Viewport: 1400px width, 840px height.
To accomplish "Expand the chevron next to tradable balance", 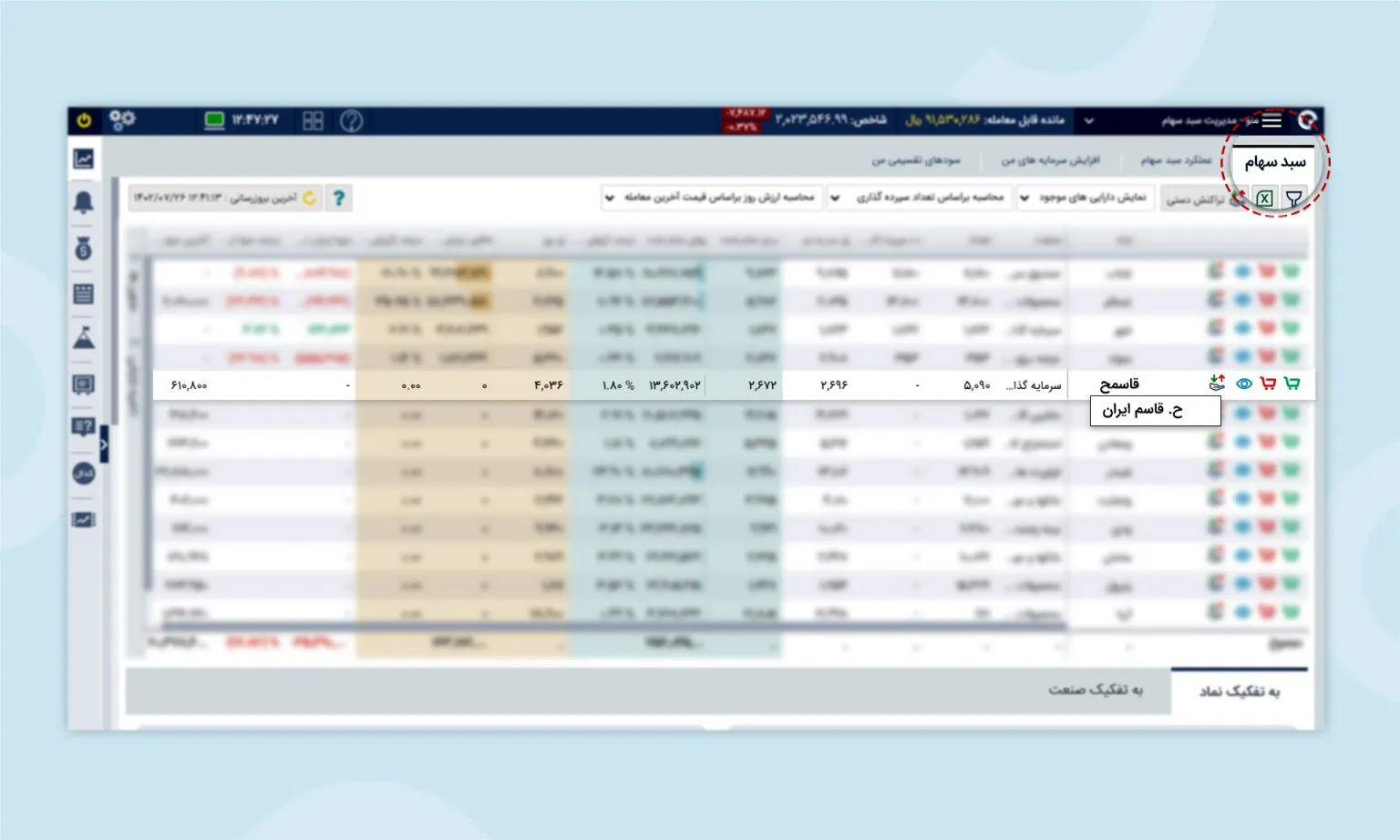I will point(1088,120).
